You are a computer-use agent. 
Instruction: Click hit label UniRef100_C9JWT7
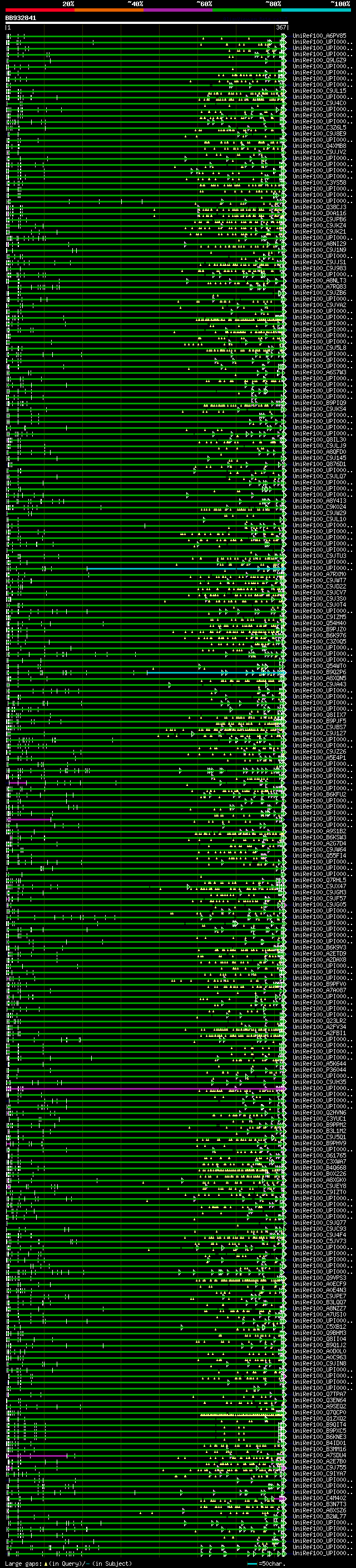[x=319, y=581]
